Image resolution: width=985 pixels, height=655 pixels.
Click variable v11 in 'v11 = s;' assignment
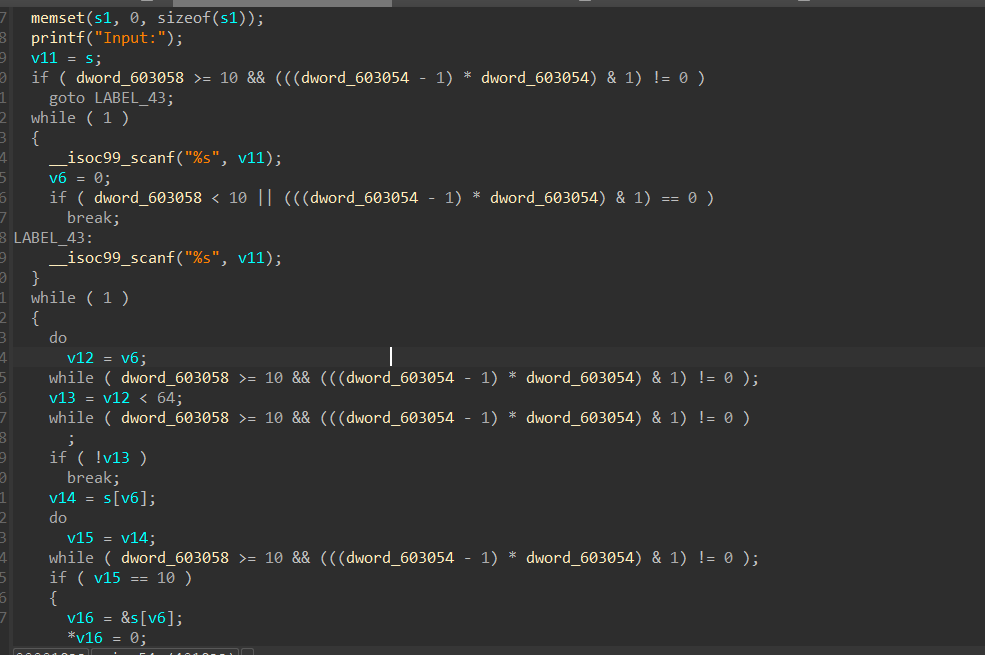tap(44, 58)
